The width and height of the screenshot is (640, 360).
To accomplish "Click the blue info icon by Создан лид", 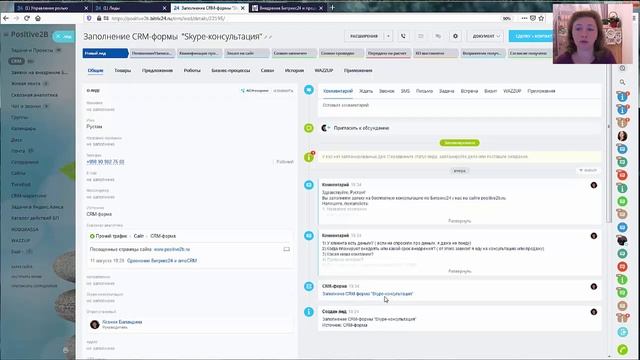I will click(309, 312).
